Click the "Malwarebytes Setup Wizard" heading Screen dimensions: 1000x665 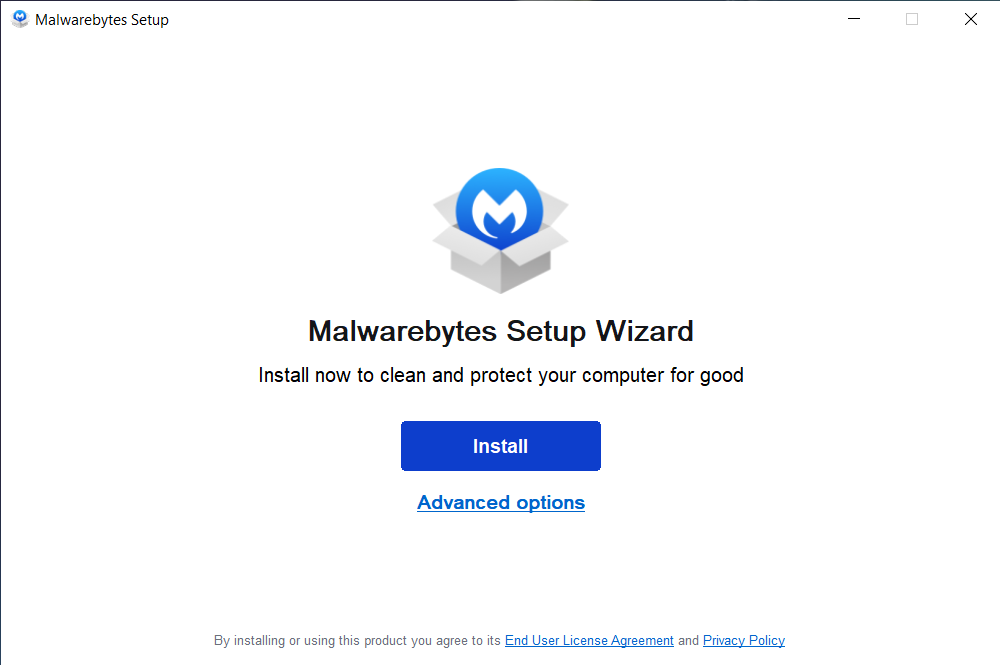(x=500, y=331)
